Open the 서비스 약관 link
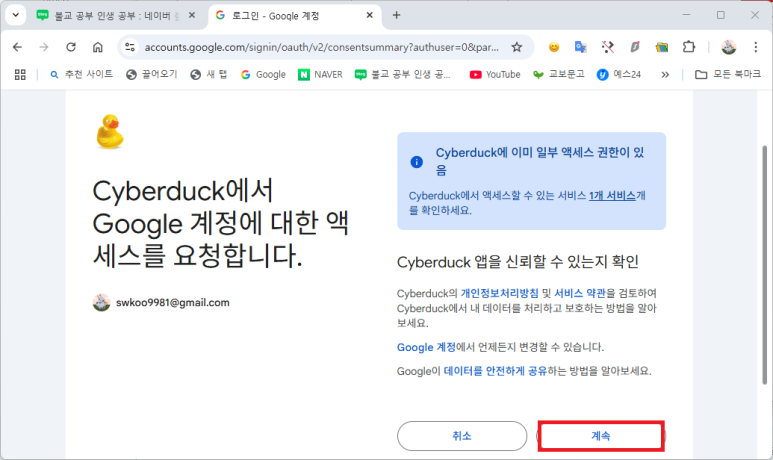Image resolution: width=773 pixels, height=460 pixels. (x=580, y=293)
